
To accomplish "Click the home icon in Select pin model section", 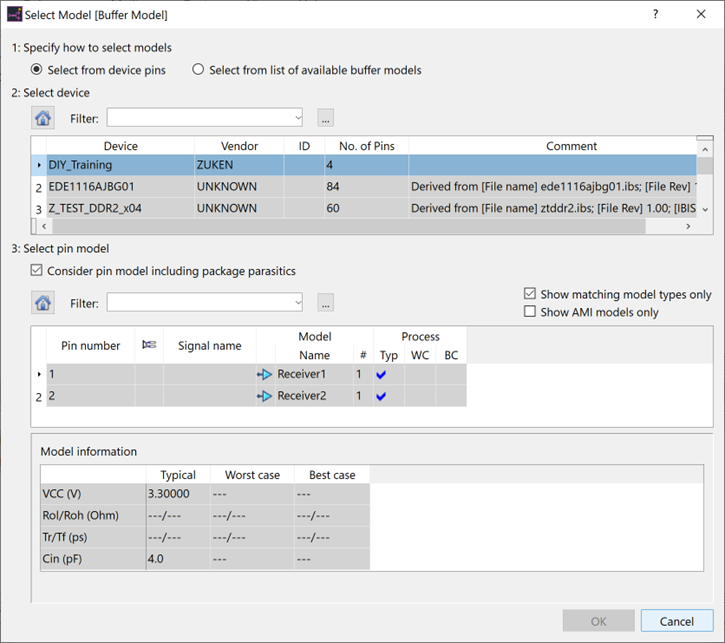I will [43, 302].
